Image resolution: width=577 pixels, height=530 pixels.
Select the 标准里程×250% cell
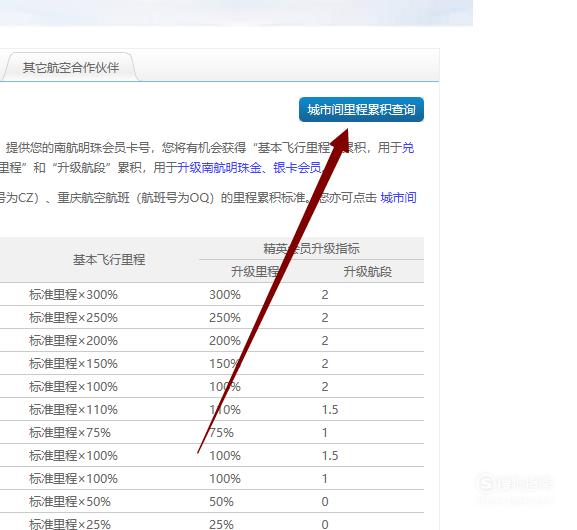pyautogui.click(x=73, y=318)
